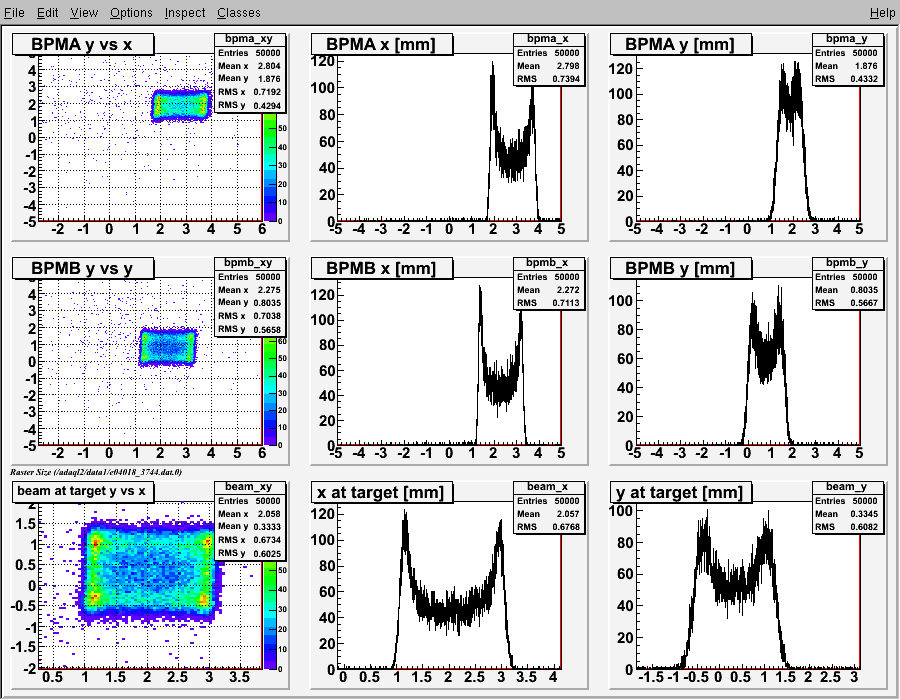Select the color palette of BPMA y vs x
Image resolution: width=900 pixels, height=700 pixels.
(x=270, y=166)
